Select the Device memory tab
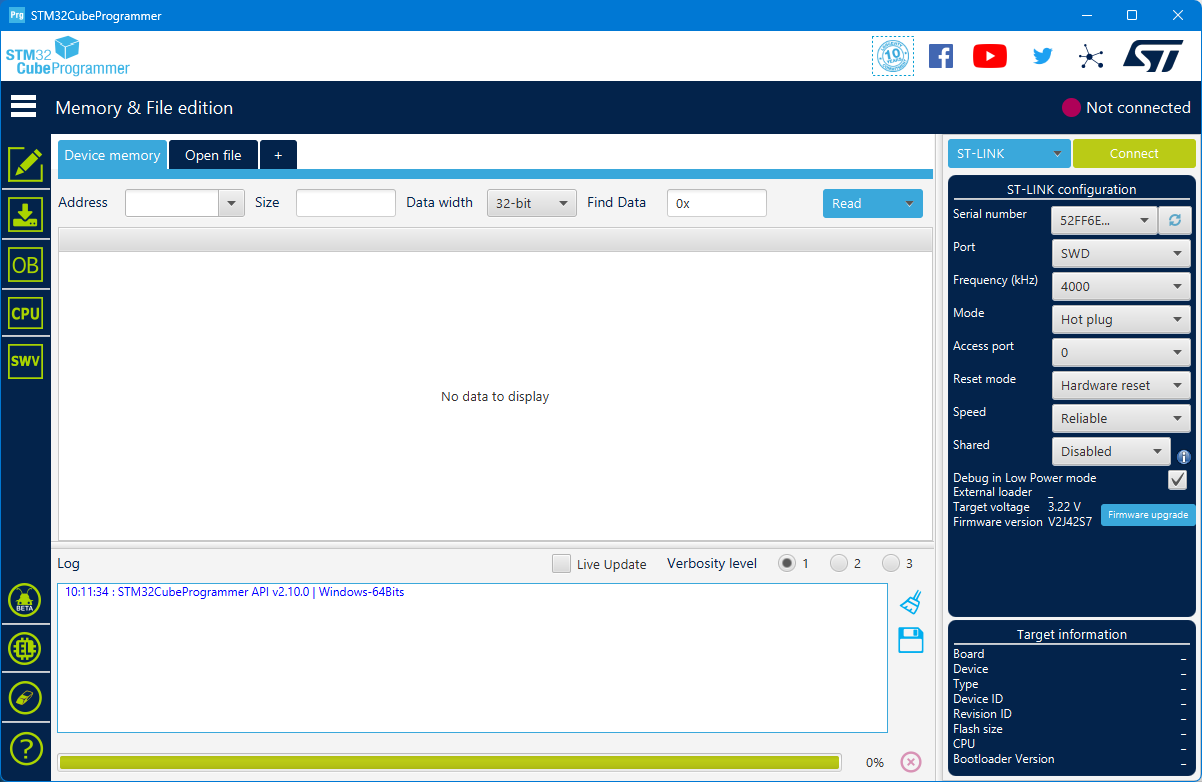The height and width of the screenshot is (782, 1202). pyautogui.click(x=111, y=155)
